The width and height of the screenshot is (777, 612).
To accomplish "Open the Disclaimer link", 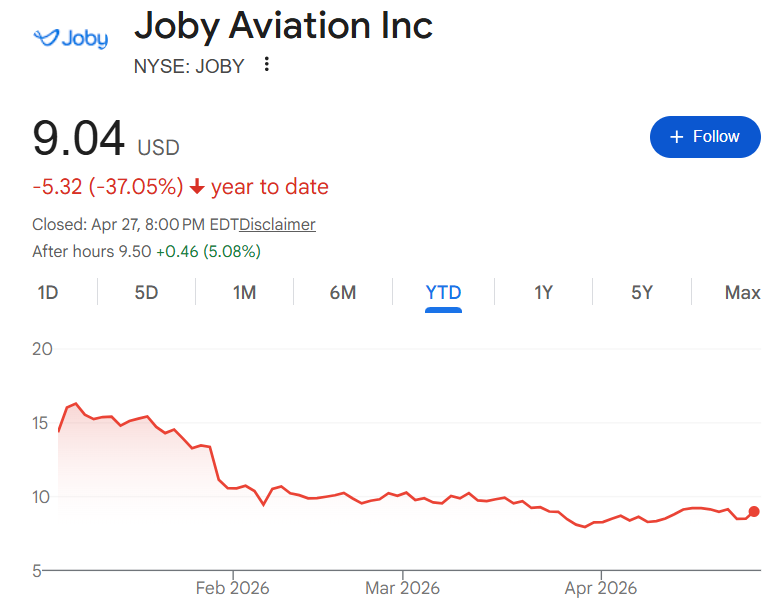I will pos(277,224).
